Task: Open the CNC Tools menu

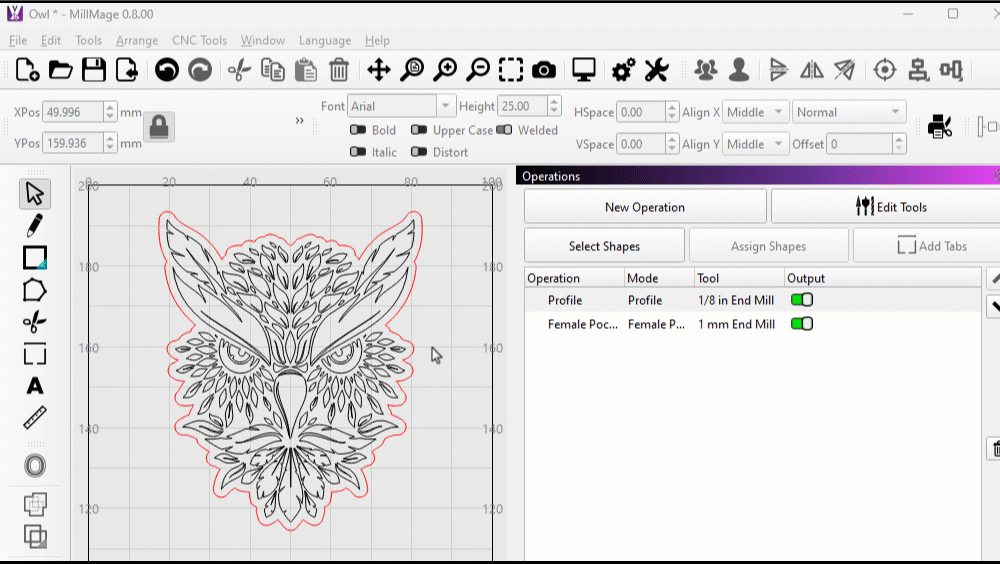Action: 199,40
